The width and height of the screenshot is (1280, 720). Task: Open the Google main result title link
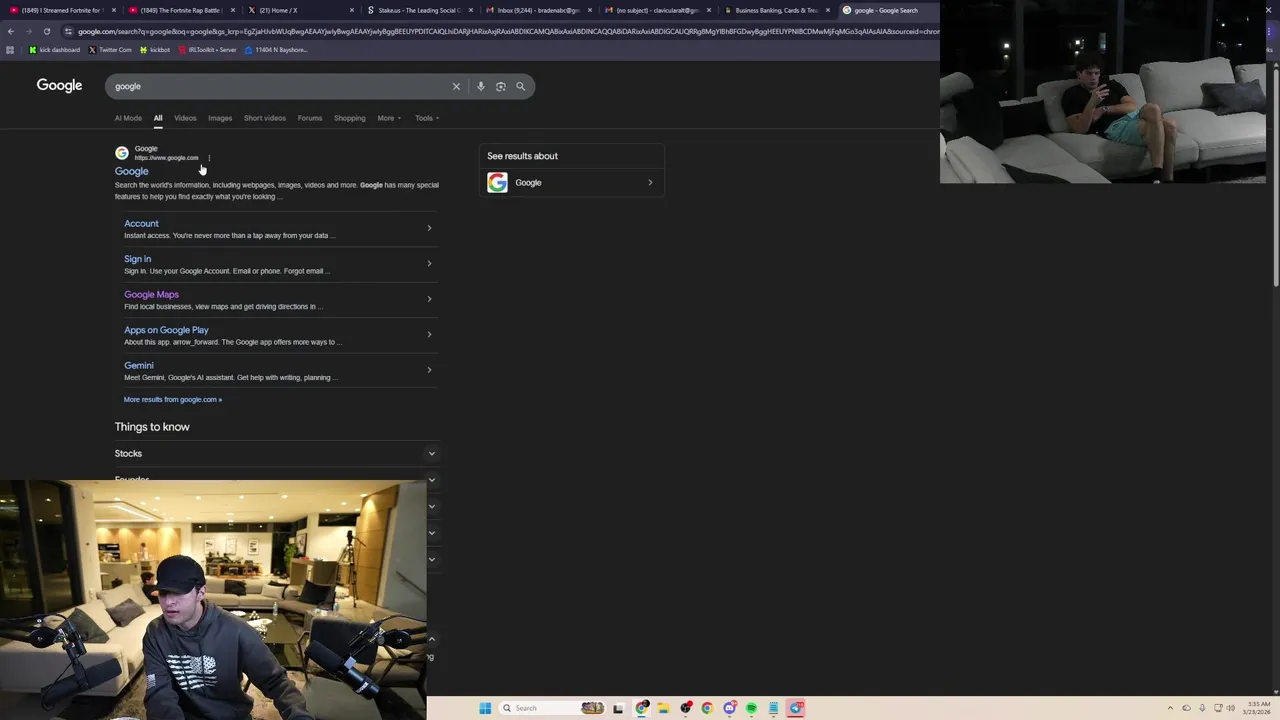click(x=131, y=171)
